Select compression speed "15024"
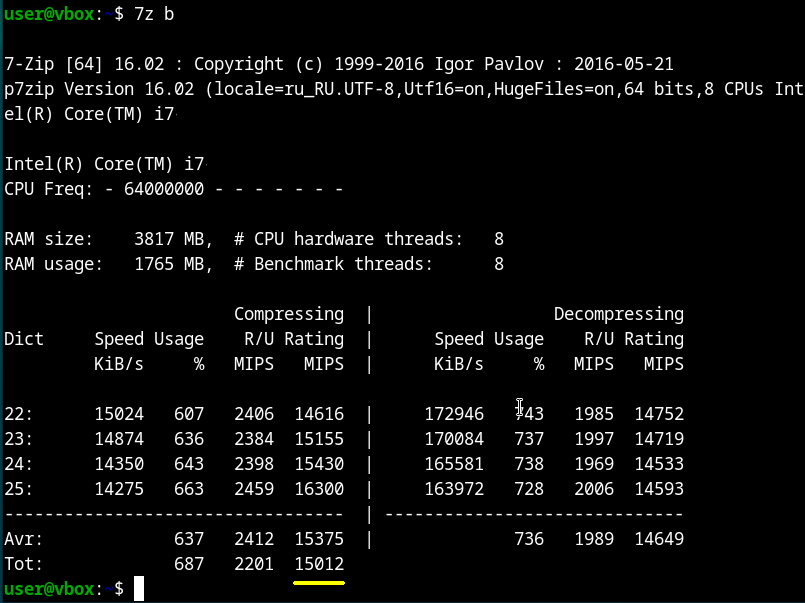 (x=119, y=414)
